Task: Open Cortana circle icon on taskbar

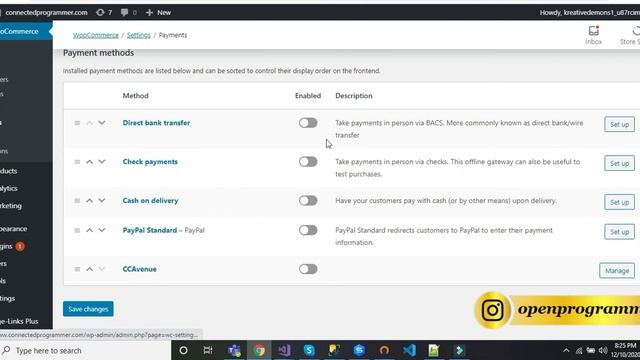Action: [x=183, y=350]
